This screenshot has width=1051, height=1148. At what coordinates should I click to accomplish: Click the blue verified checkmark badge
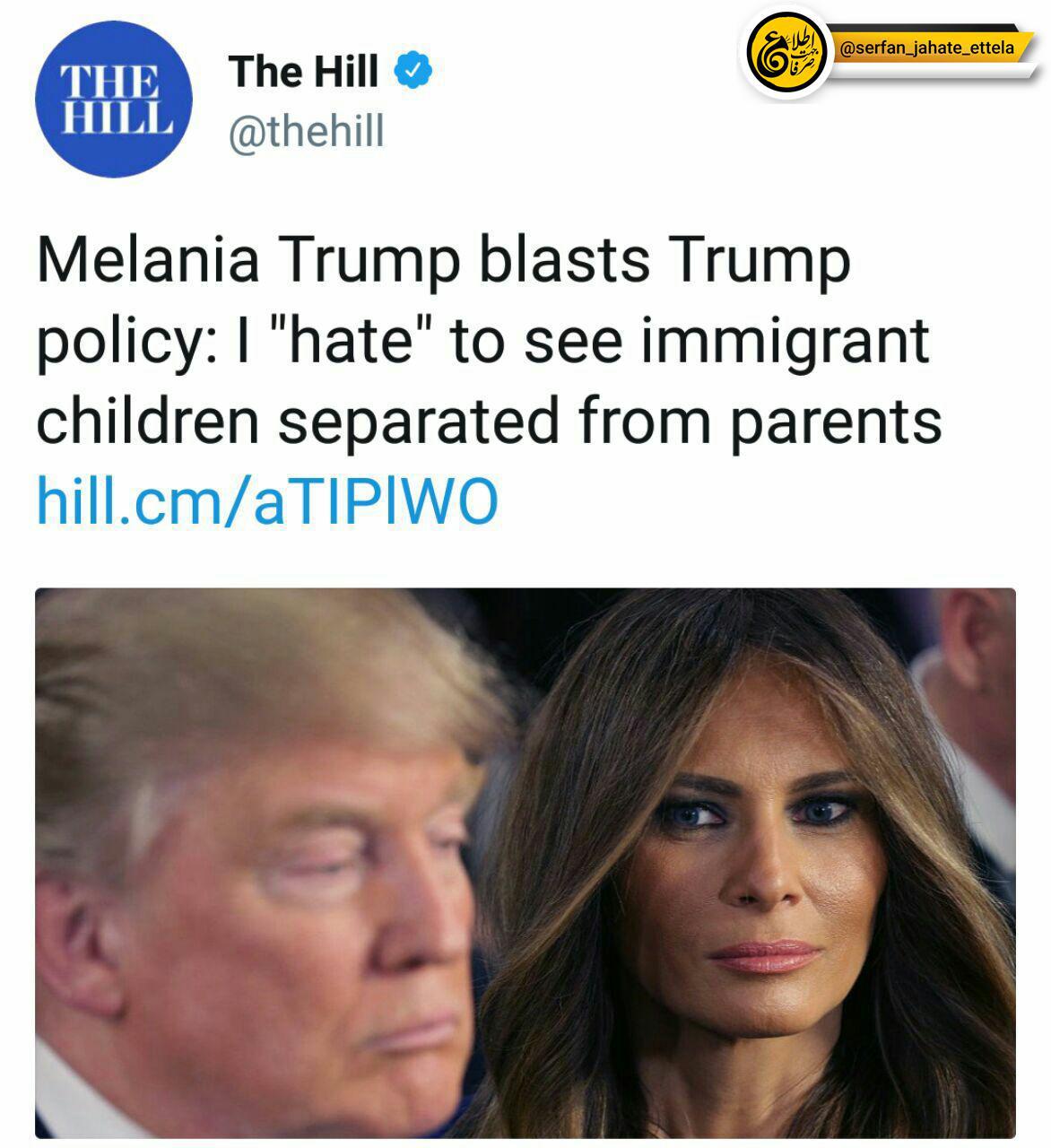[x=413, y=70]
